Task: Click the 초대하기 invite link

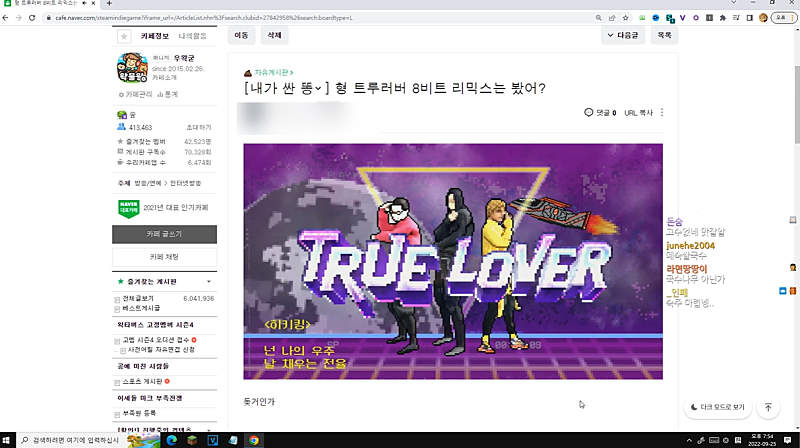Action: click(198, 128)
